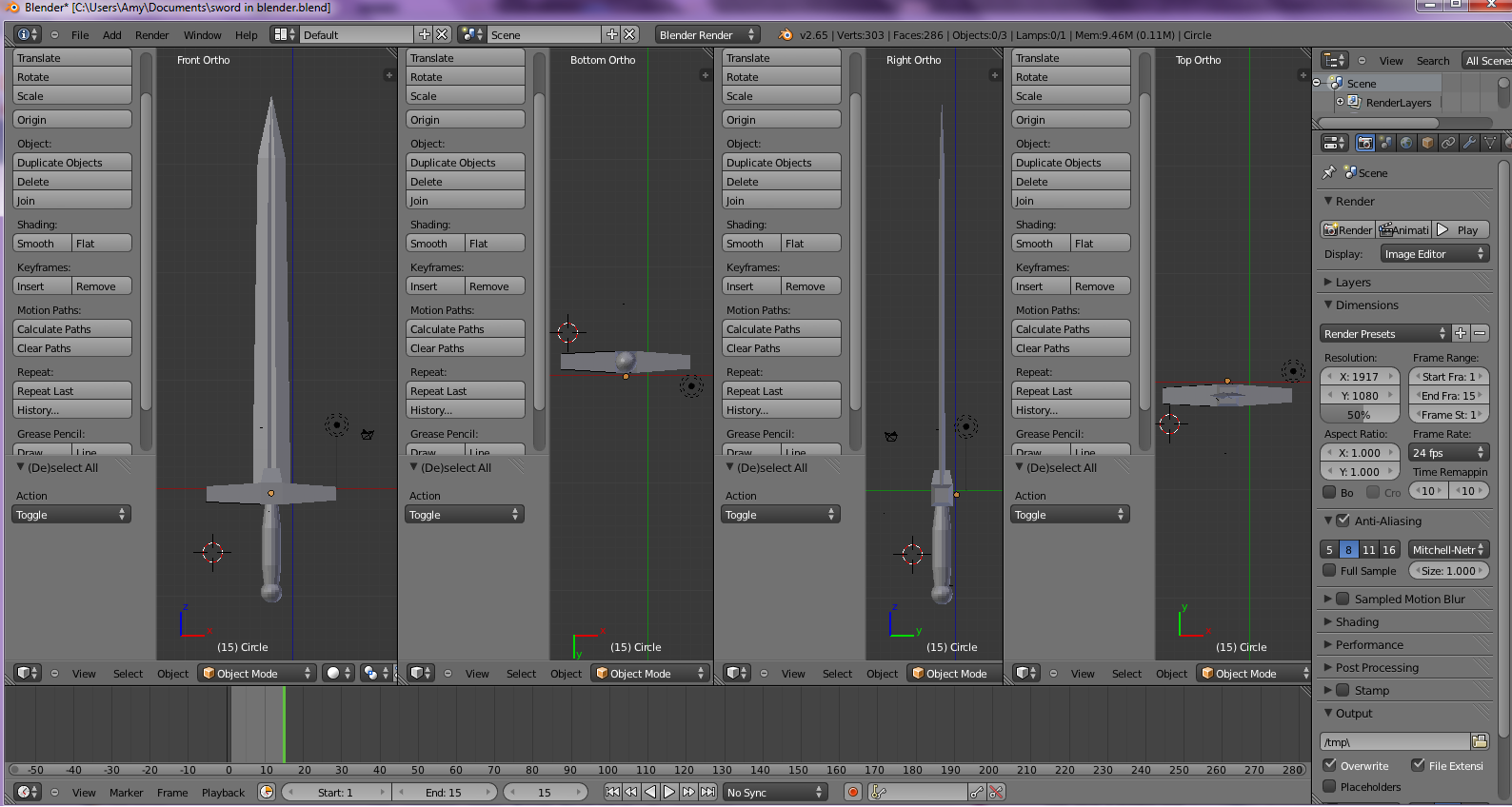Jump to previous keyframe
Screen dimensions: 1512x807
pyautogui.click(x=631, y=792)
